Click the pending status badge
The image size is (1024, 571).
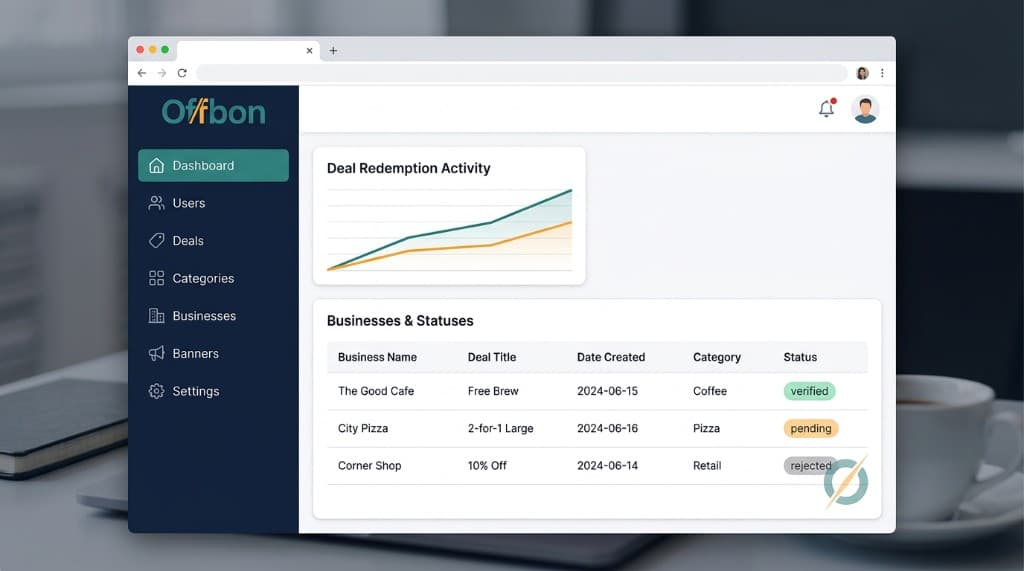point(810,428)
